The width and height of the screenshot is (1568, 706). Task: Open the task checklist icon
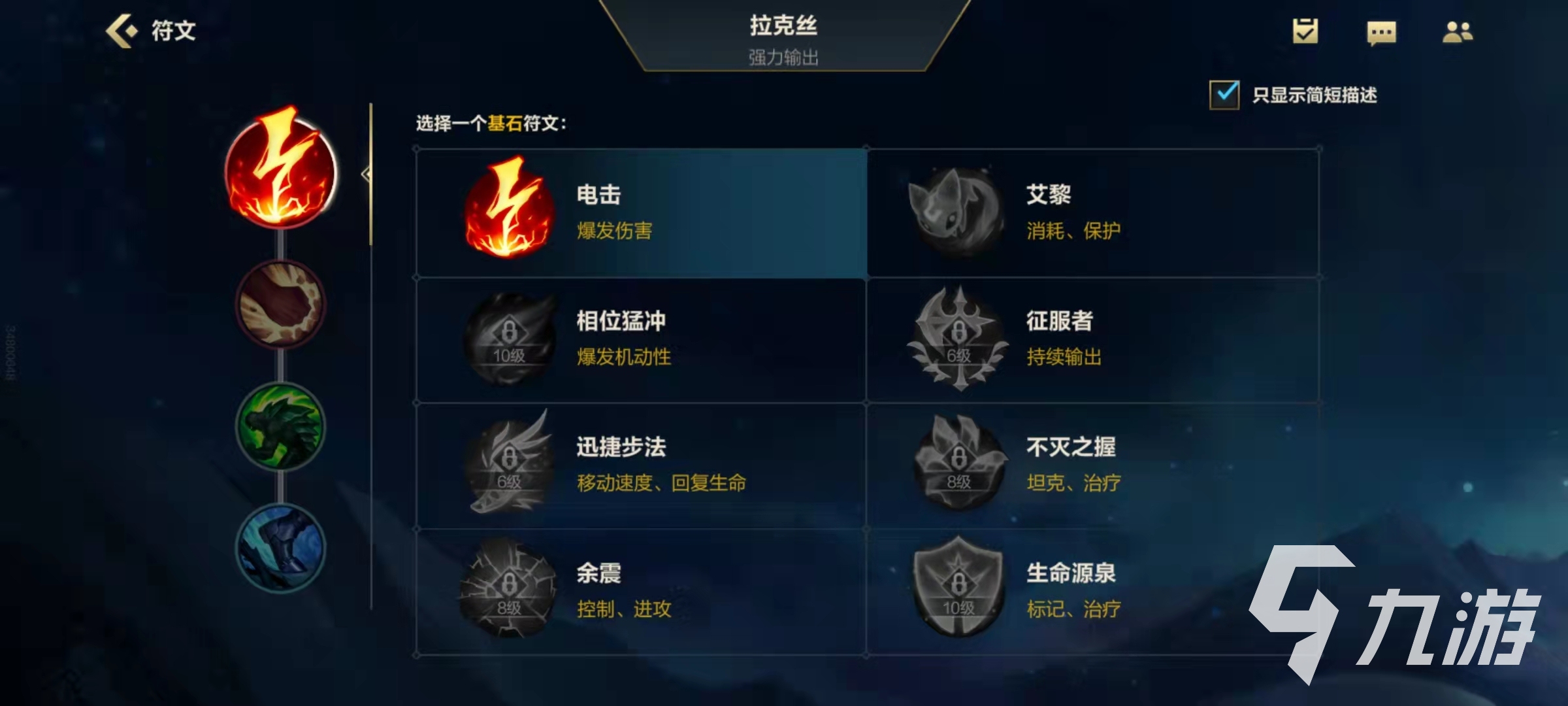tap(1305, 31)
